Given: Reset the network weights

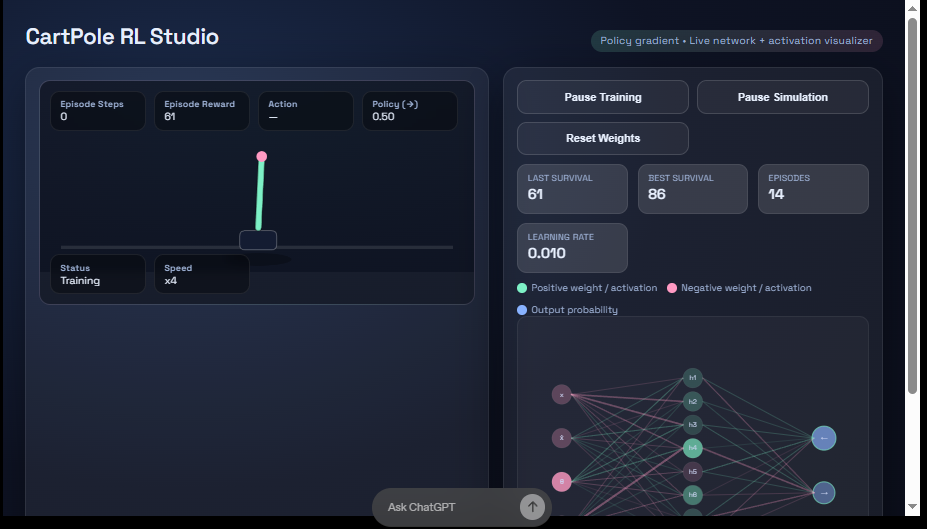Looking at the screenshot, I should point(602,138).
